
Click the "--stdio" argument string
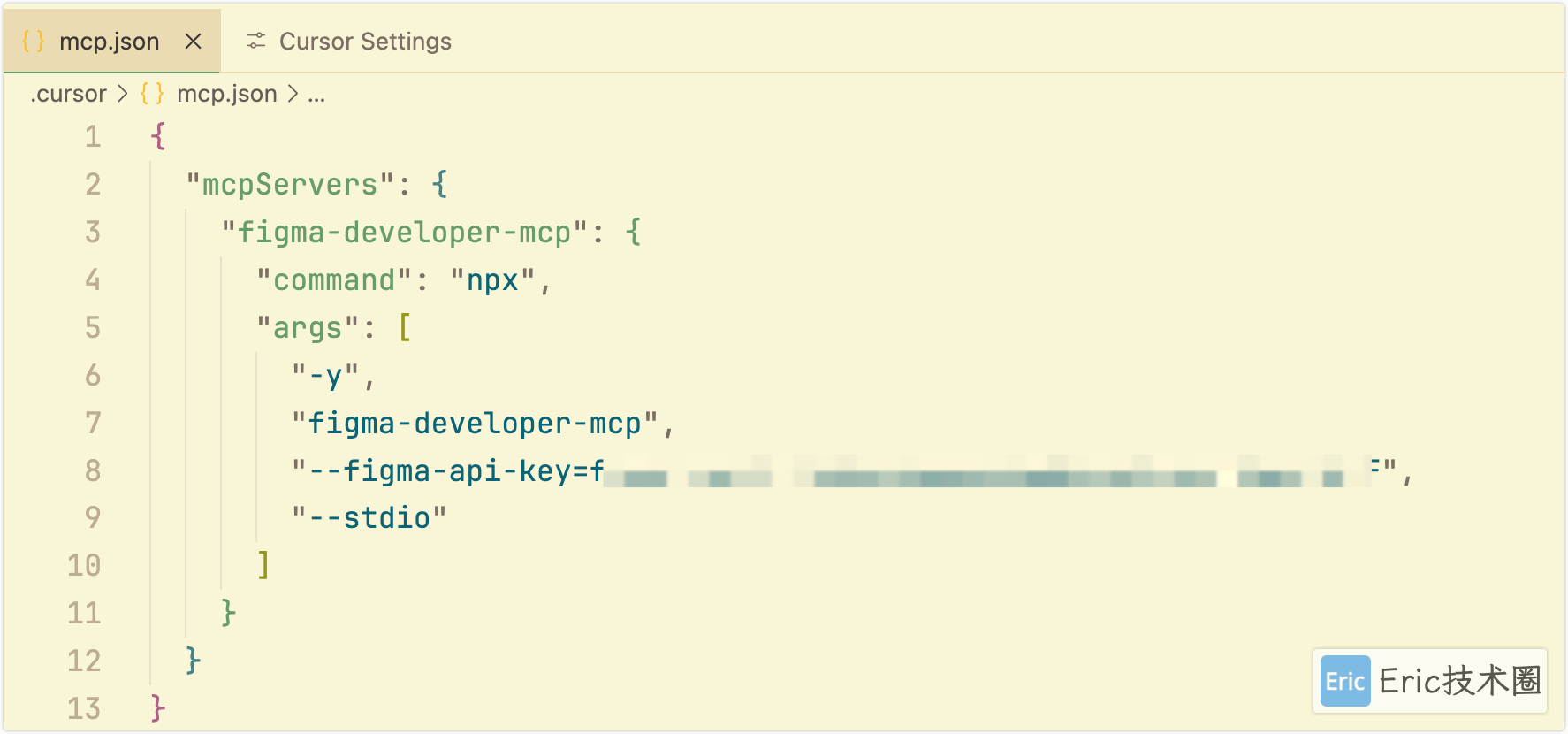[369, 517]
